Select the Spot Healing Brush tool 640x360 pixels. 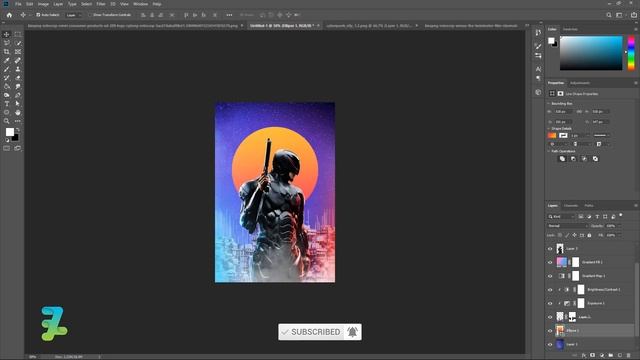pyautogui.click(x=18, y=60)
